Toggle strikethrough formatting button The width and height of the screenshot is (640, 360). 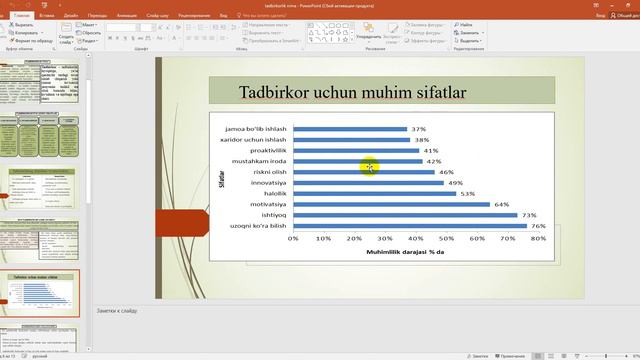pyautogui.click(x=140, y=38)
